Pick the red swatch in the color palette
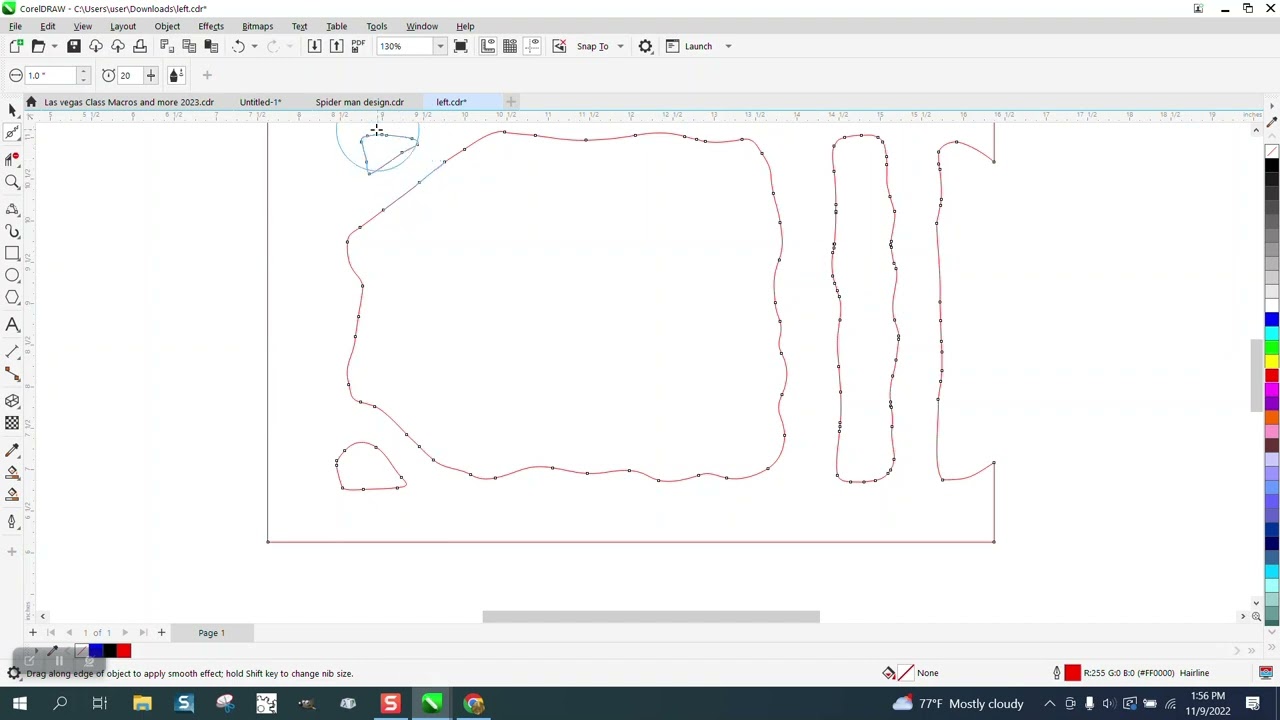1280x720 pixels. point(1271,375)
